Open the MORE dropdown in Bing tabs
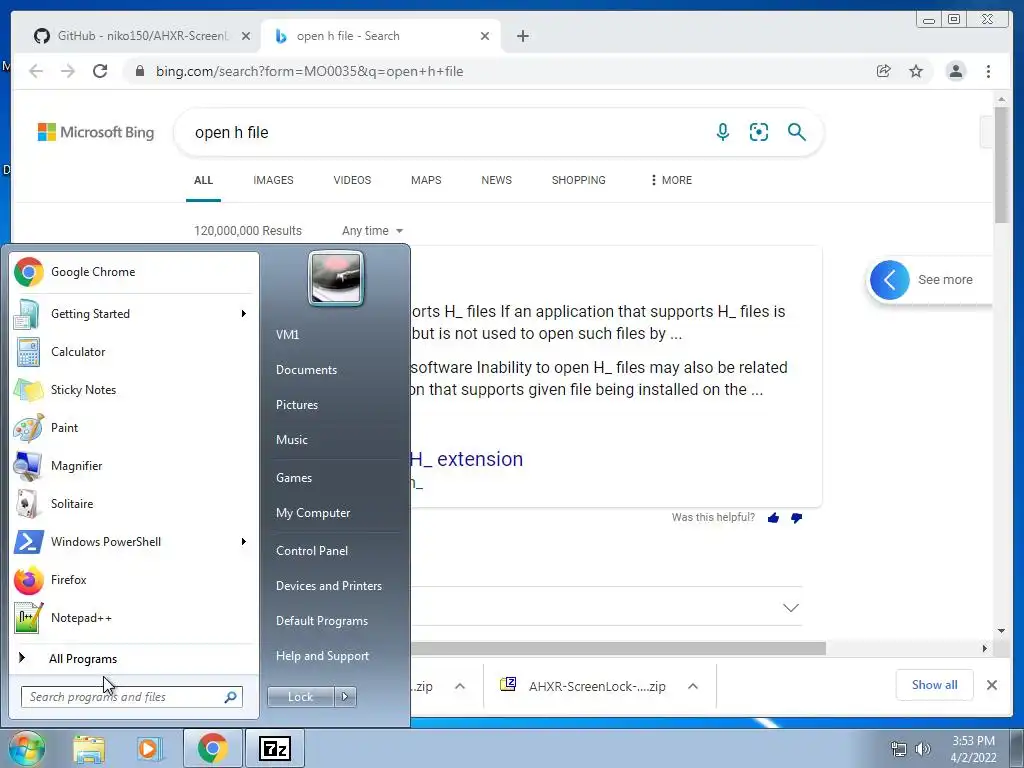 click(671, 180)
